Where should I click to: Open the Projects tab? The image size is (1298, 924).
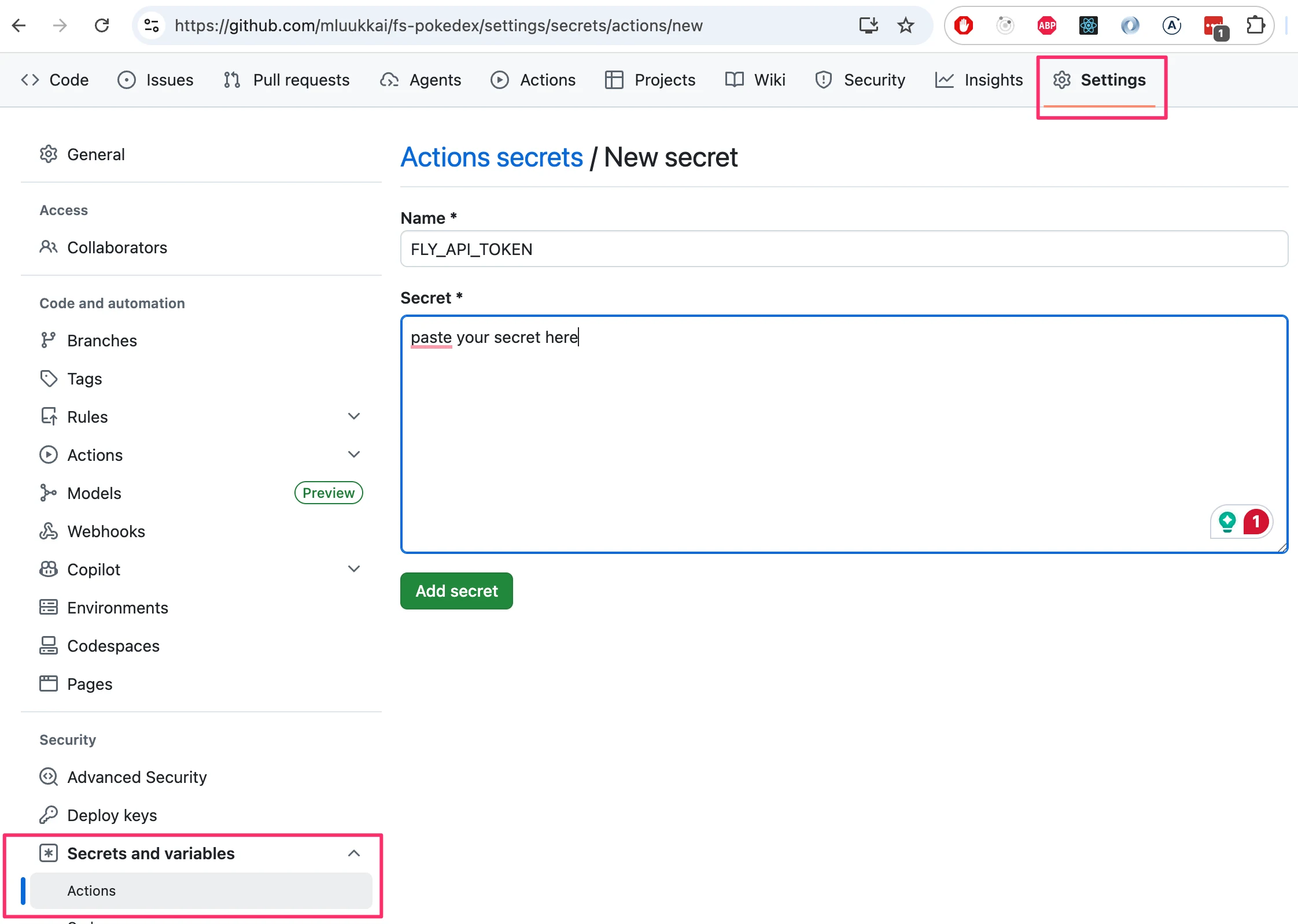click(650, 80)
